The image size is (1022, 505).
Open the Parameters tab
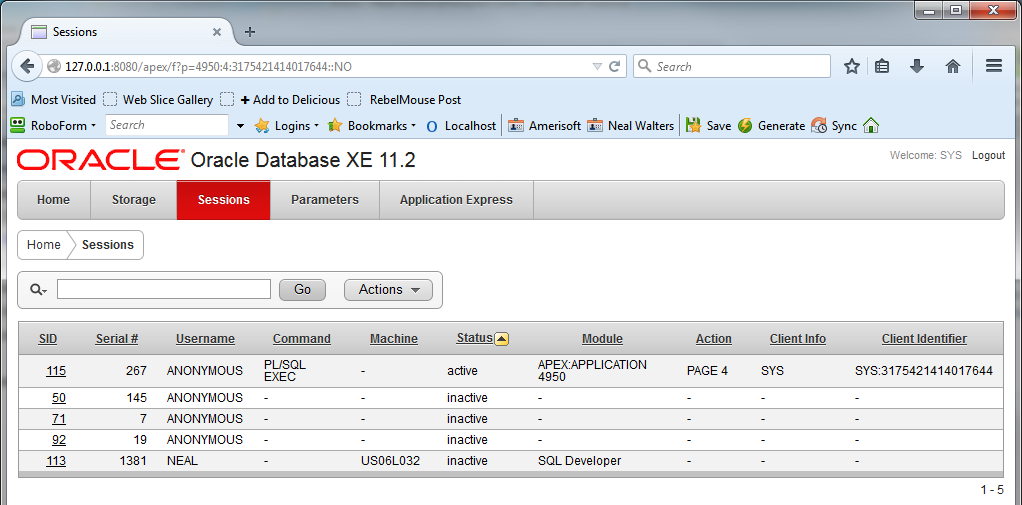(325, 200)
